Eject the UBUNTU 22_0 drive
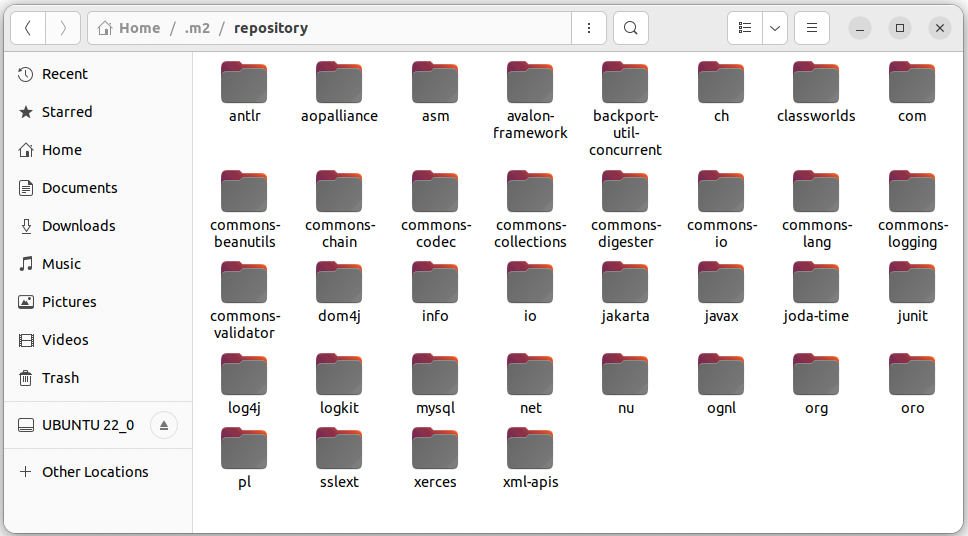This screenshot has height=536, width=968. [x=164, y=425]
